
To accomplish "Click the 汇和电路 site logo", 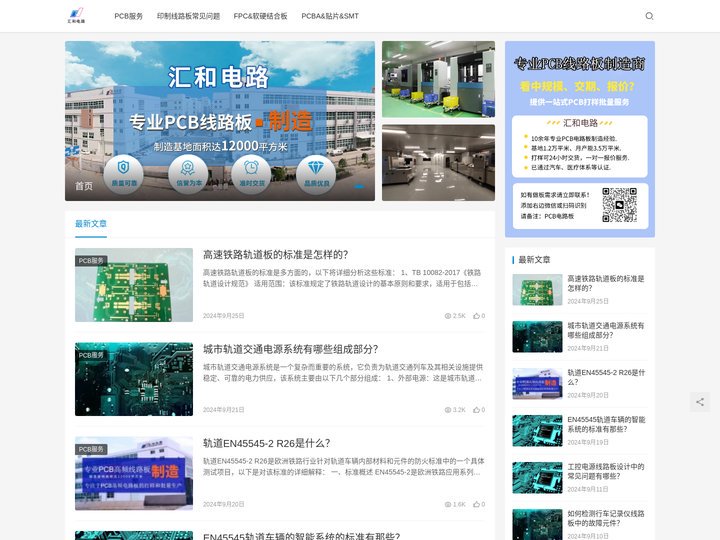I will point(76,16).
